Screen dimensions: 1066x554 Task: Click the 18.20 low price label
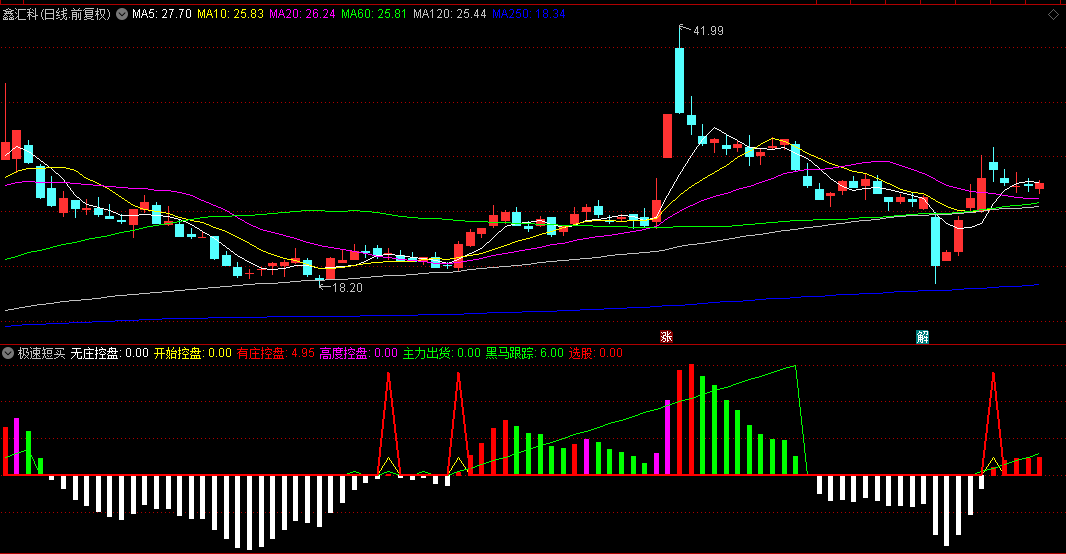347,288
